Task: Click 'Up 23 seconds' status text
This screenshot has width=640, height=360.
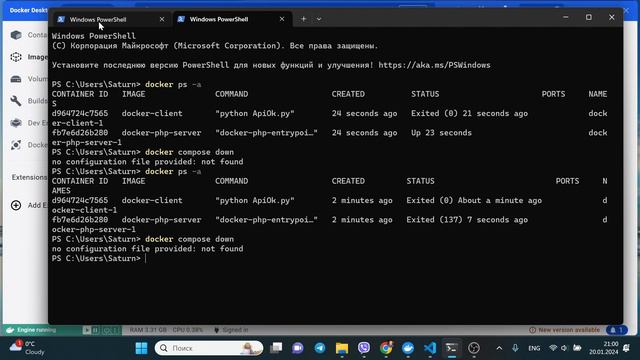Action: 441,133
